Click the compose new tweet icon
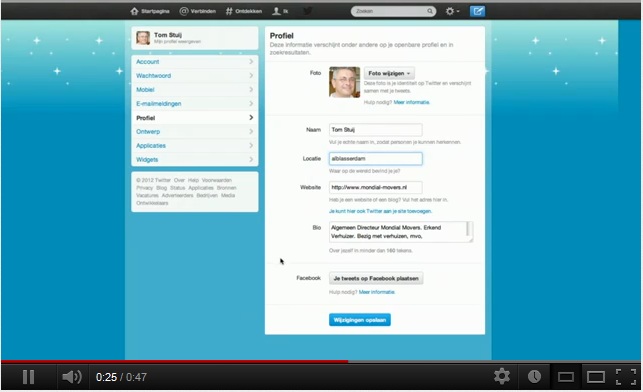 (x=477, y=11)
